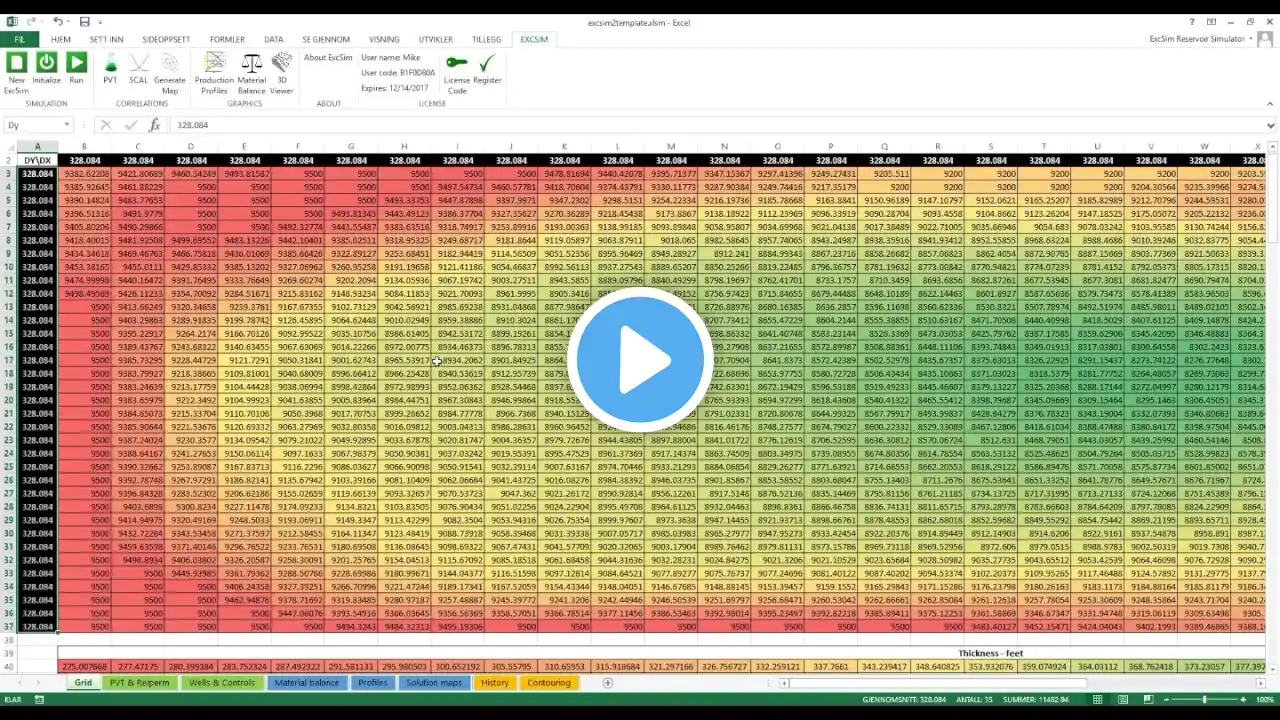1280x720 pixels.
Task: Select the EXCSIM ribbon tab
Action: tap(534, 40)
